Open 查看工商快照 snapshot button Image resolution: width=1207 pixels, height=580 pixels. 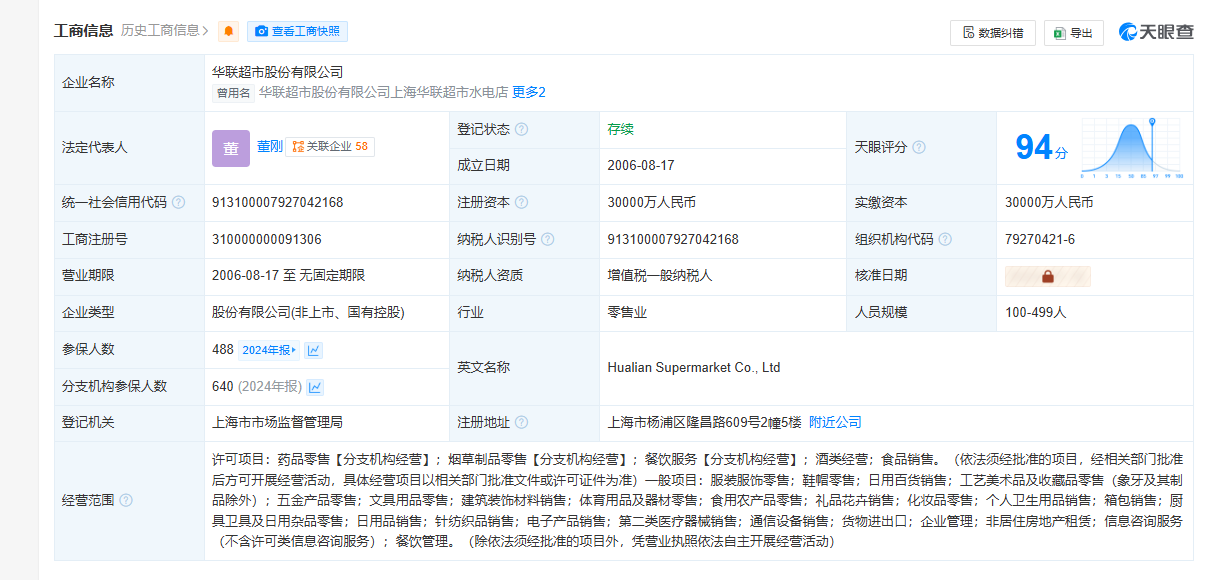(297, 31)
